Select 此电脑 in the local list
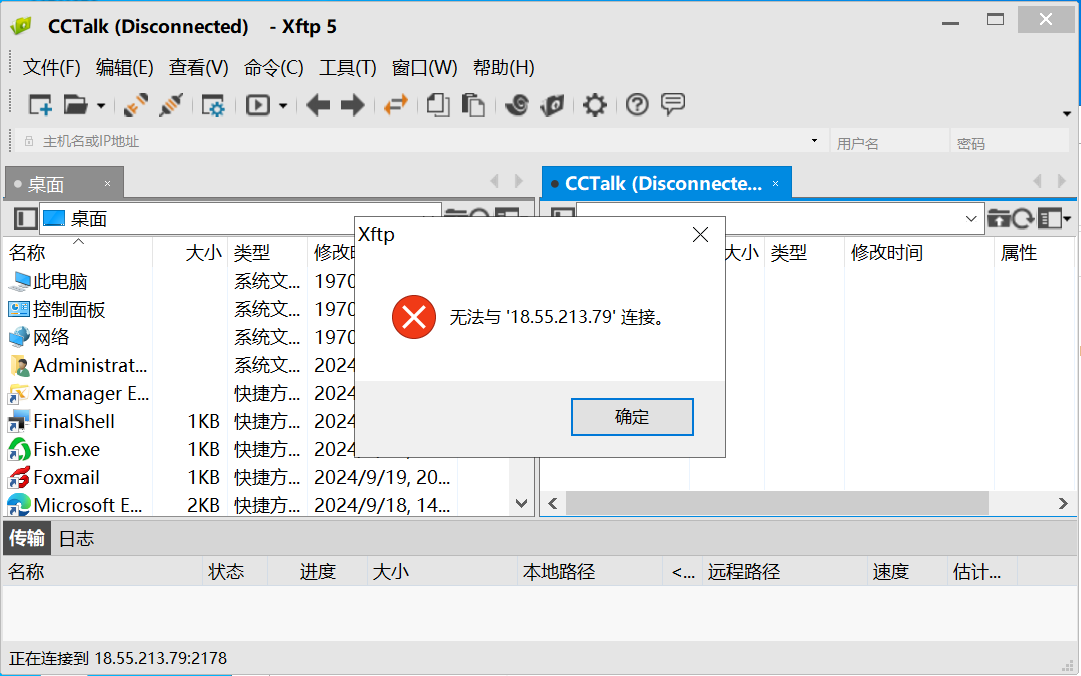 60,281
